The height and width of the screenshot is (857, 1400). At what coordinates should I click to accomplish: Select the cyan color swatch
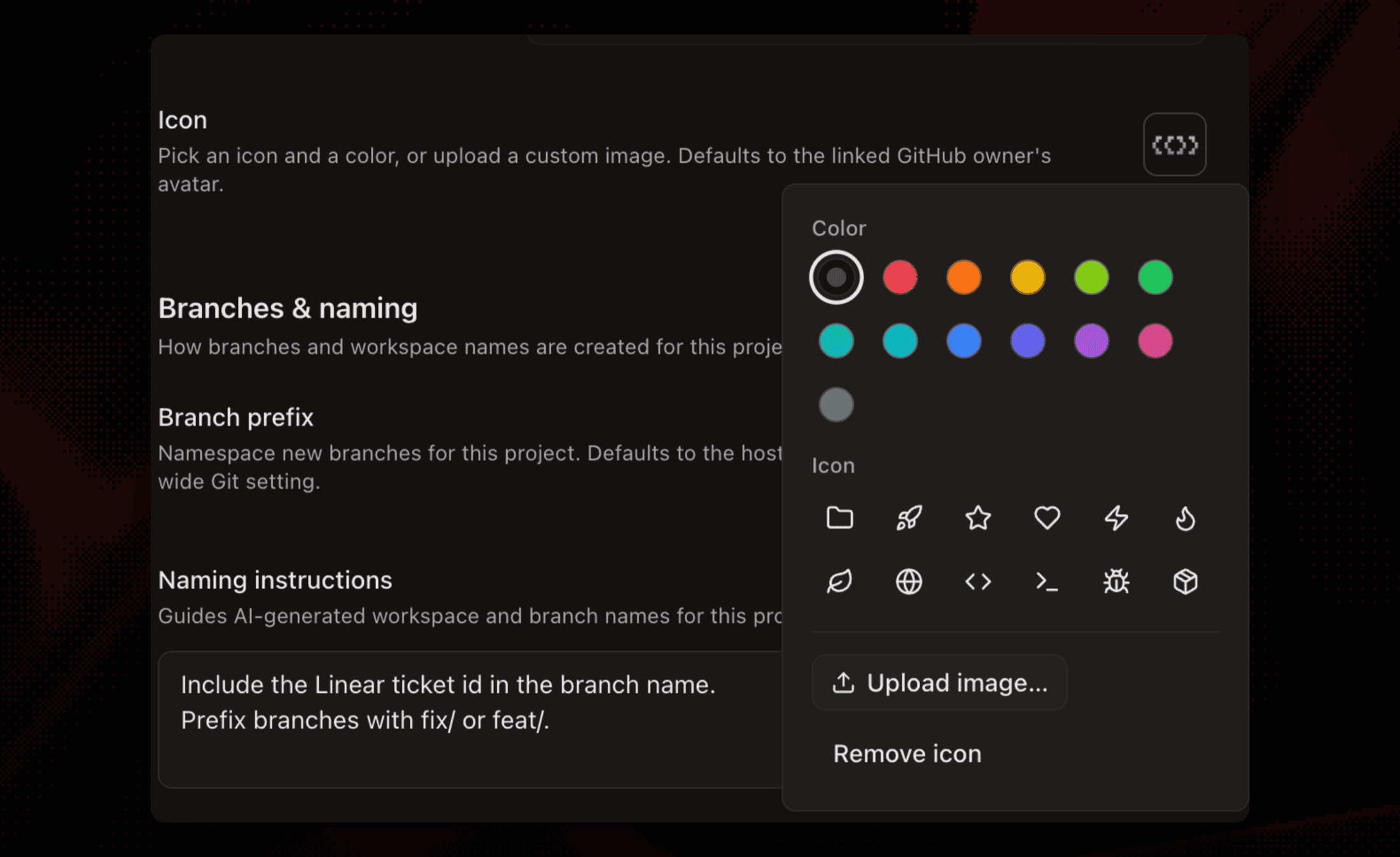pos(900,341)
